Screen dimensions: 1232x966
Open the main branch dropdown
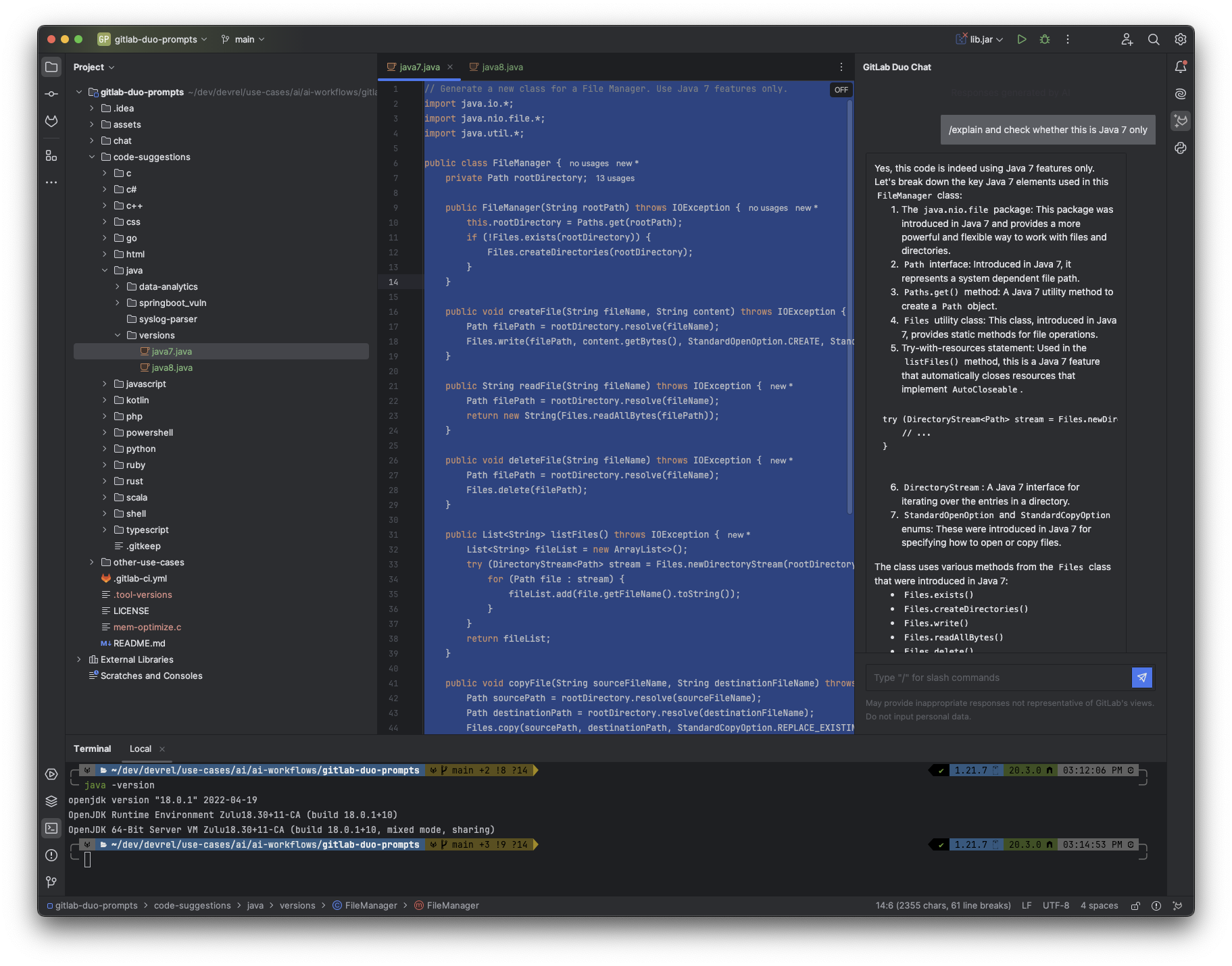pos(243,39)
